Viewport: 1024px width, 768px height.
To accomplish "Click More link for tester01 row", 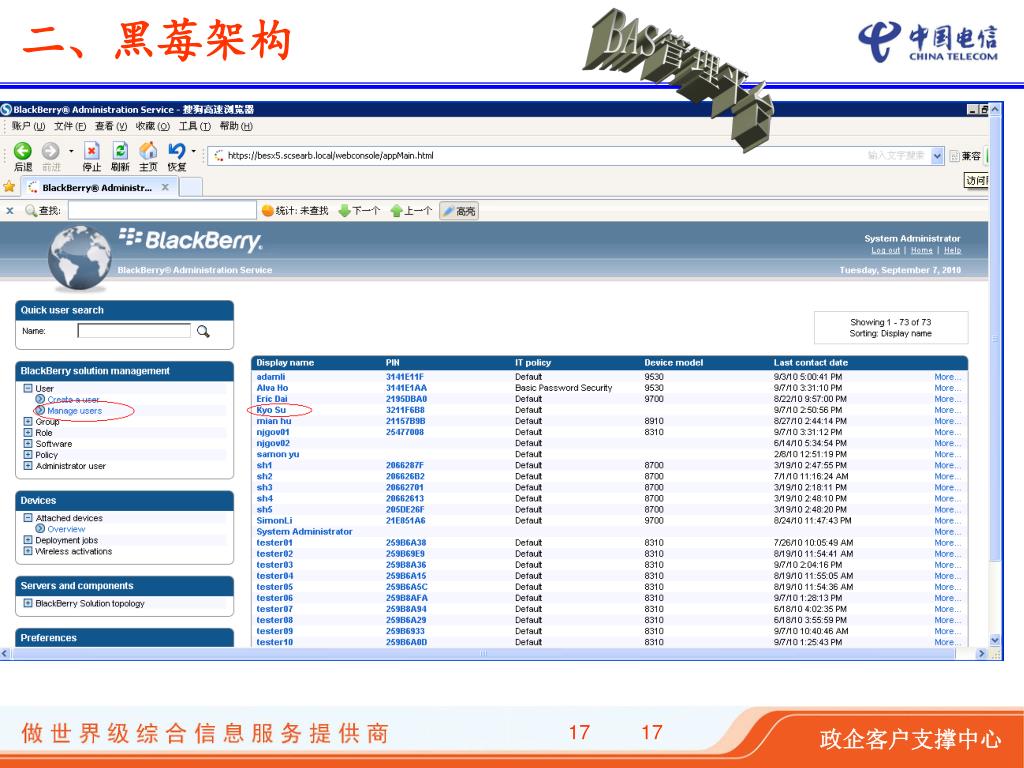I will (x=947, y=543).
